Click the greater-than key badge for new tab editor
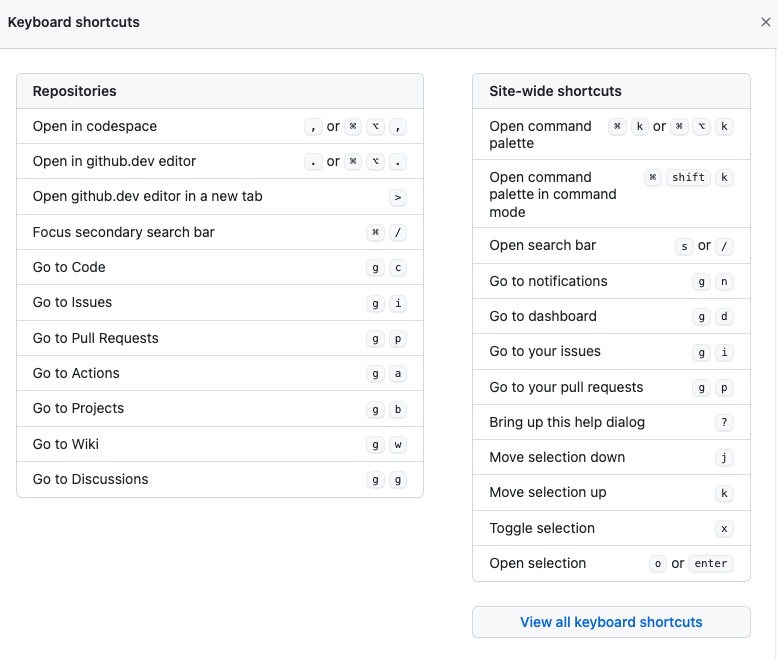The width and height of the screenshot is (777, 659). 398,198
